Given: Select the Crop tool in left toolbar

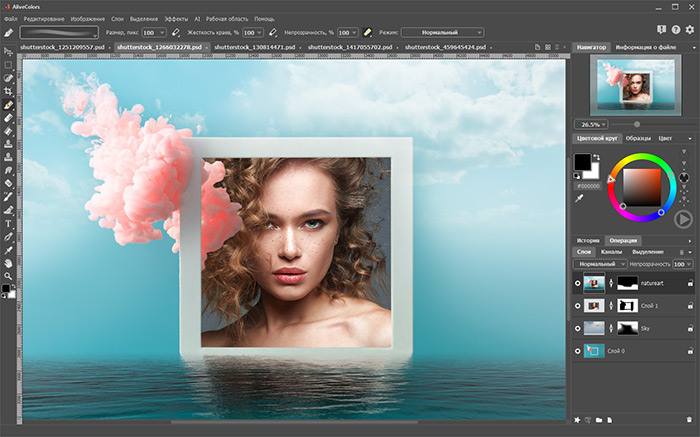Looking at the screenshot, I should (9, 91).
